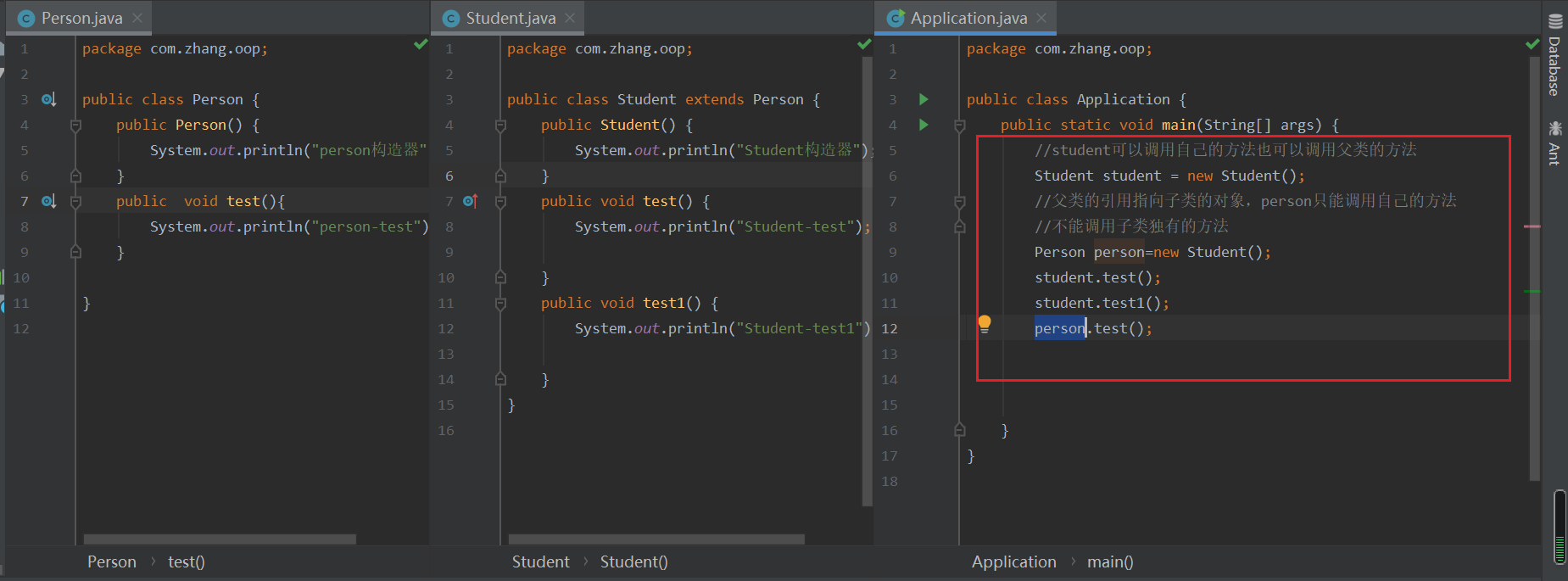Click the Student.java vertical scrollbar
This screenshot has height=581, width=1568.
[867, 282]
